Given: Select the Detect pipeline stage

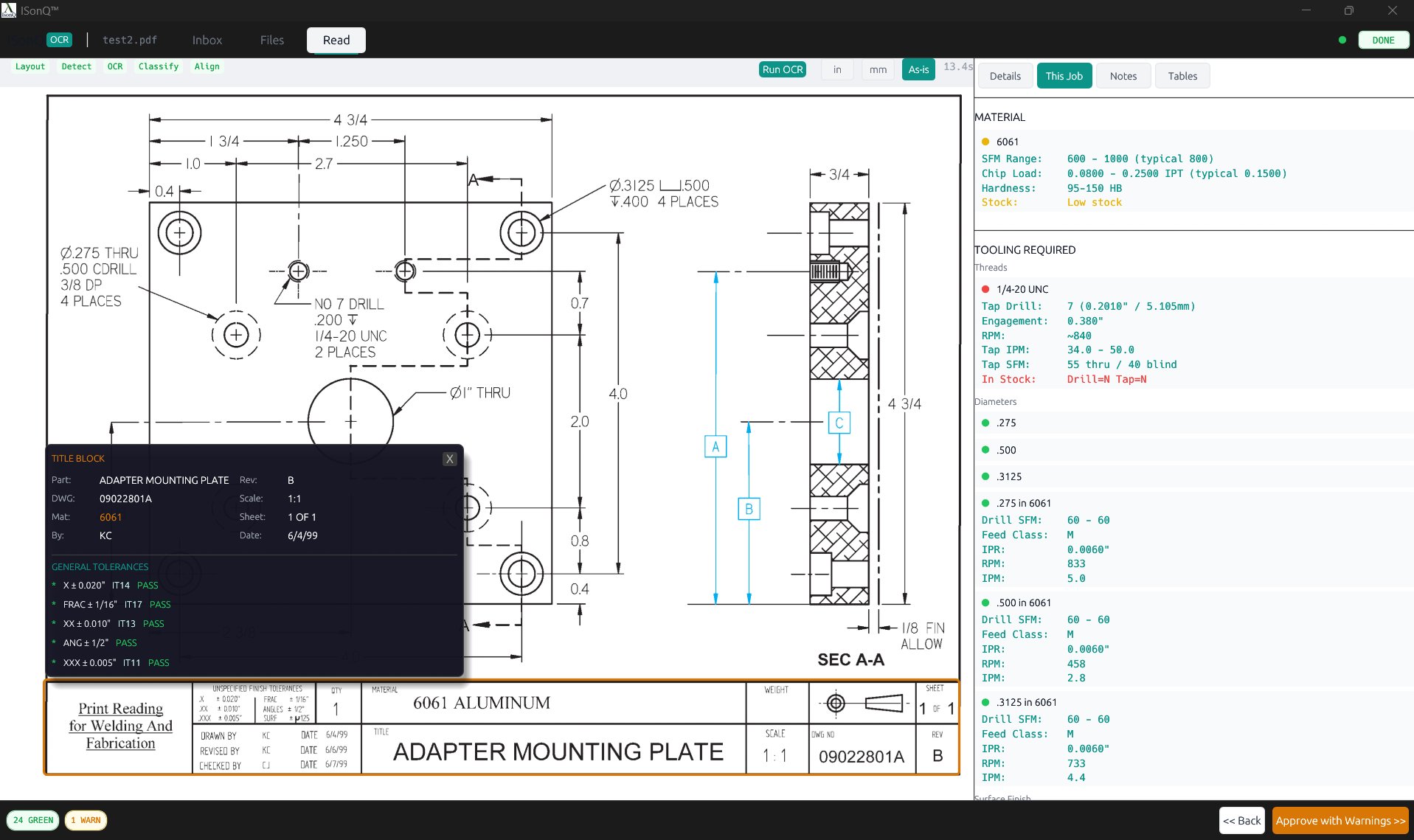Looking at the screenshot, I should point(76,66).
